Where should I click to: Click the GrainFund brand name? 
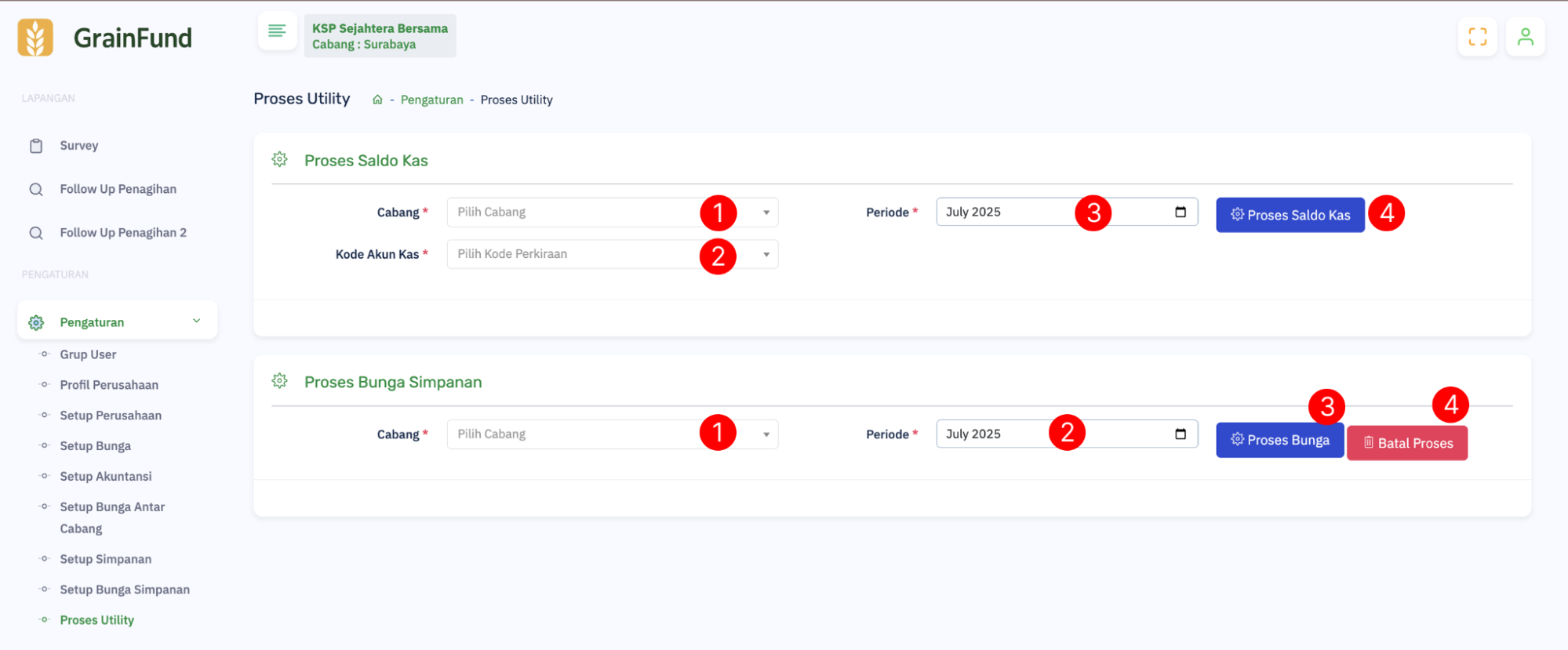click(133, 38)
